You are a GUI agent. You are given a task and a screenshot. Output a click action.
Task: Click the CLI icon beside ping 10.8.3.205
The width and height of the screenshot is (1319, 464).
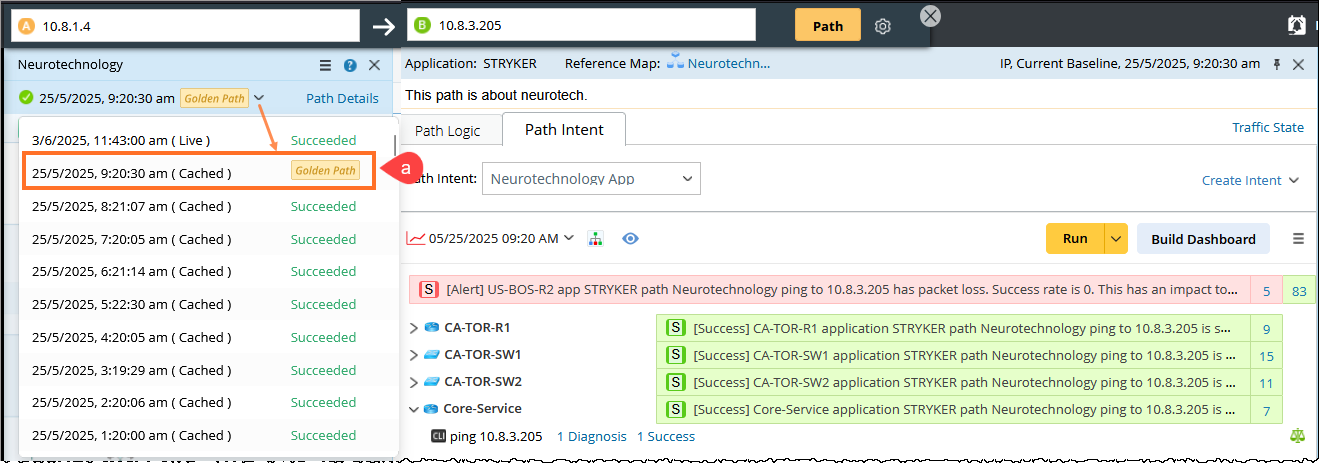click(438, 436)
